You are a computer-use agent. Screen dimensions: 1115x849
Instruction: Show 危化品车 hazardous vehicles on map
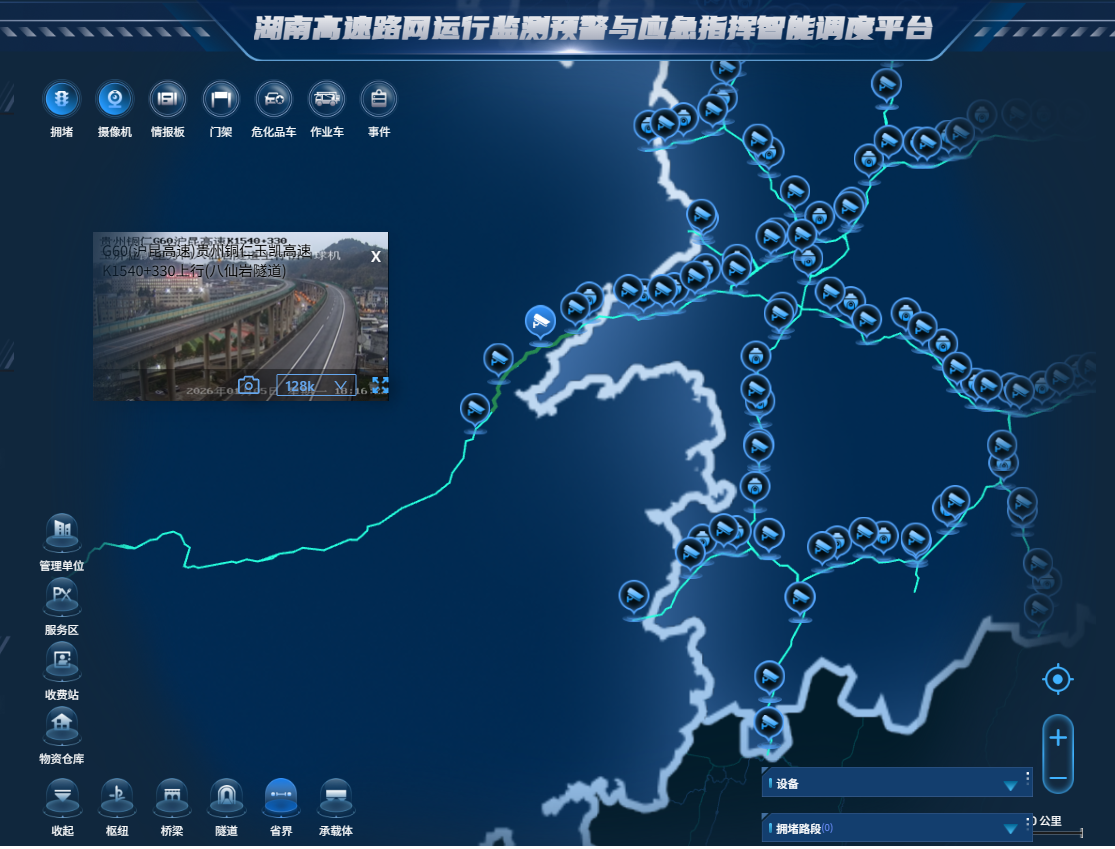tap(273, 99)
